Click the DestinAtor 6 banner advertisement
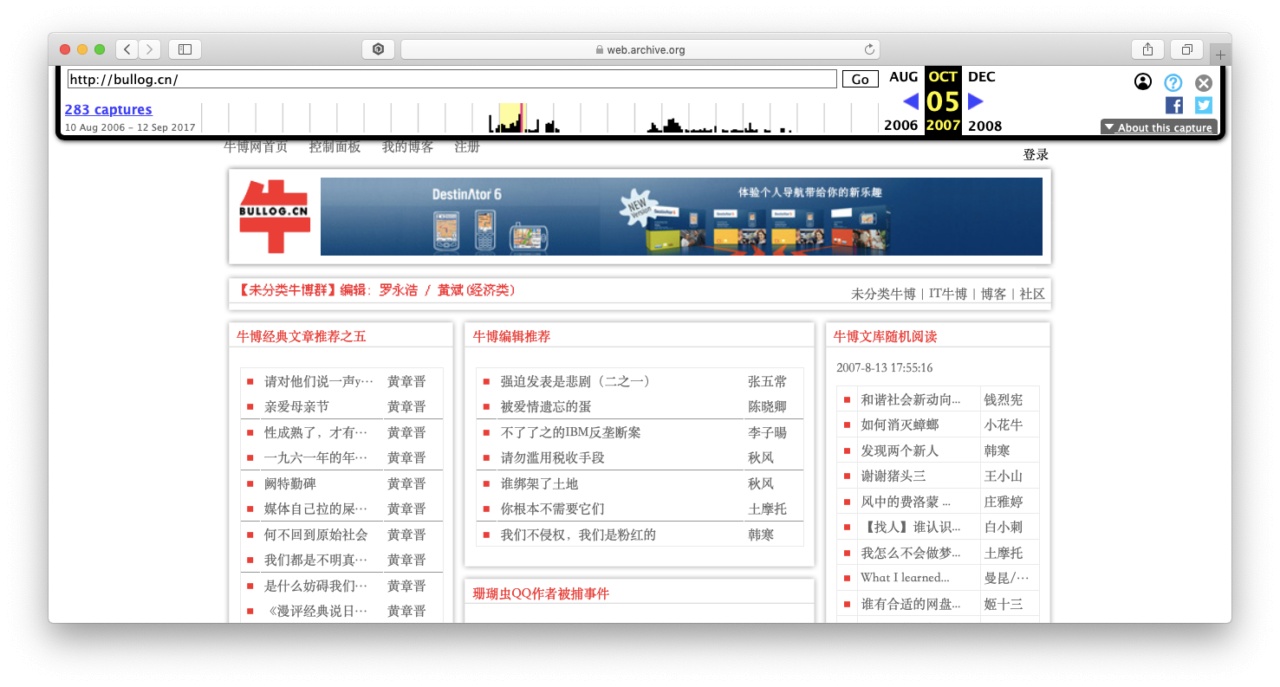The height and width of the screenshot is (687, 1280). [x=681, y=217]
